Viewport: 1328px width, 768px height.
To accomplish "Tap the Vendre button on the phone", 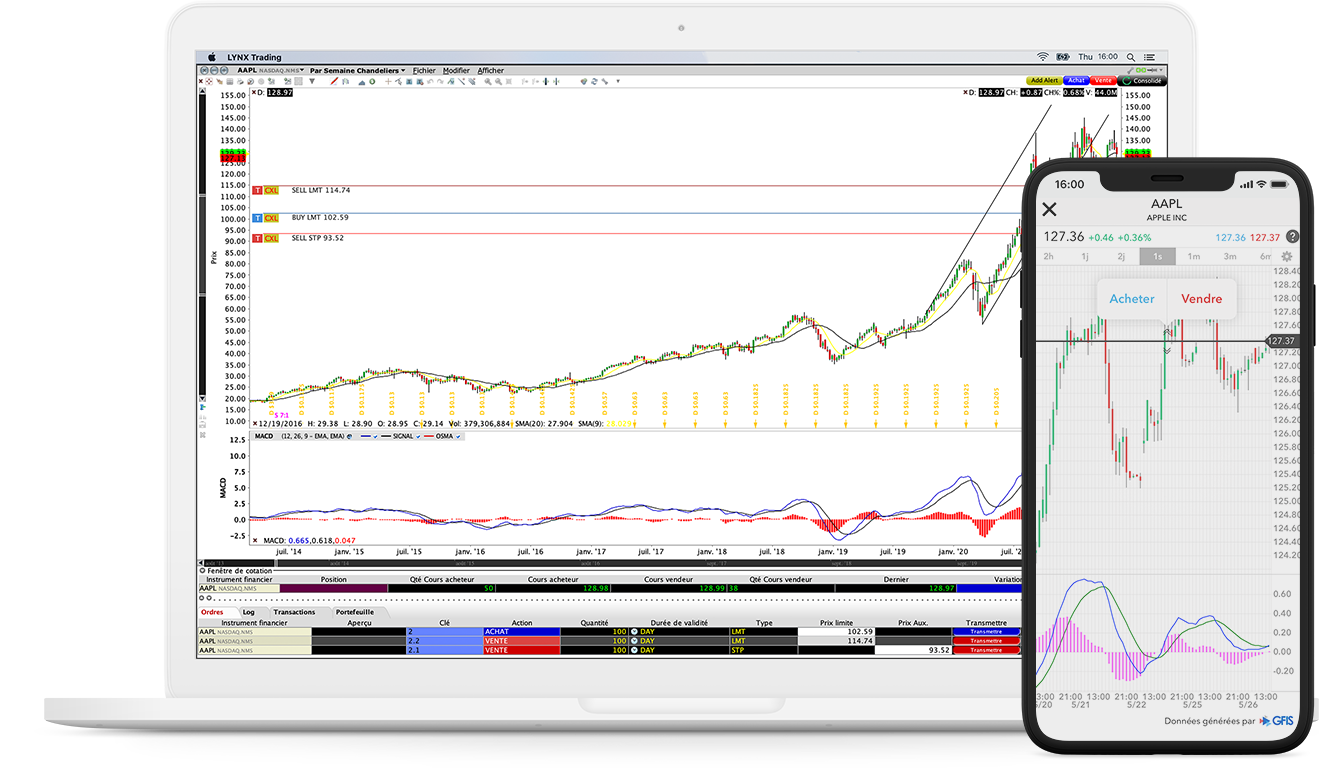I will click(1202, 299).
